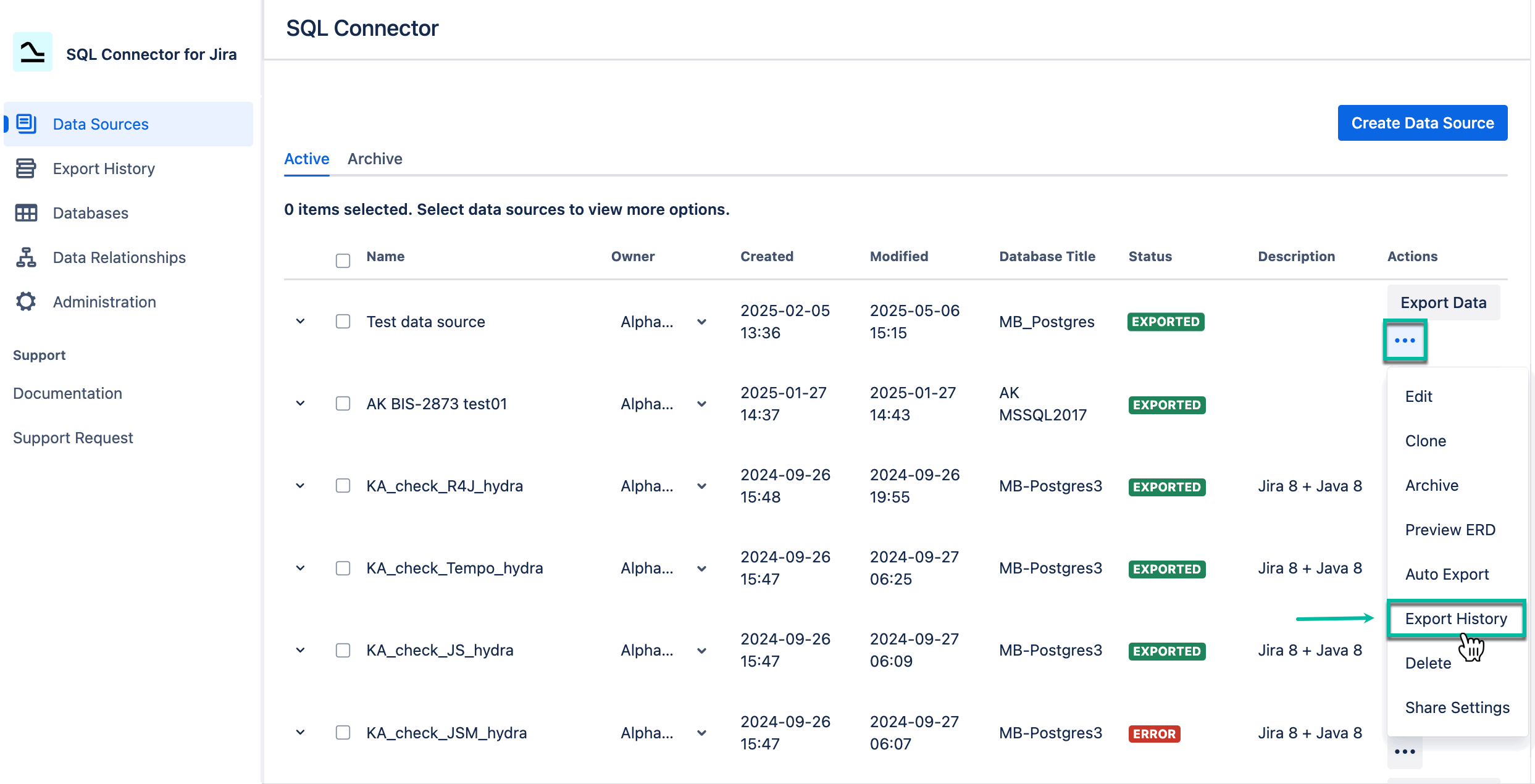Check the select-all checkbox in table header
The height and width of the screenshot is (784, 1535).
pyautogui.click(x=343, y=261)
